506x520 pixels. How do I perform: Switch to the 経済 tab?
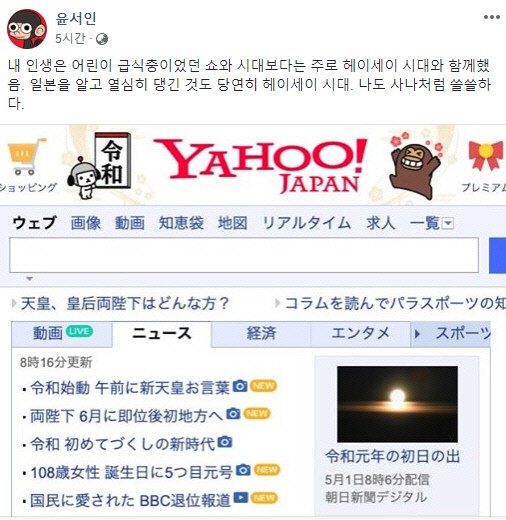click(x=261, y=333)
